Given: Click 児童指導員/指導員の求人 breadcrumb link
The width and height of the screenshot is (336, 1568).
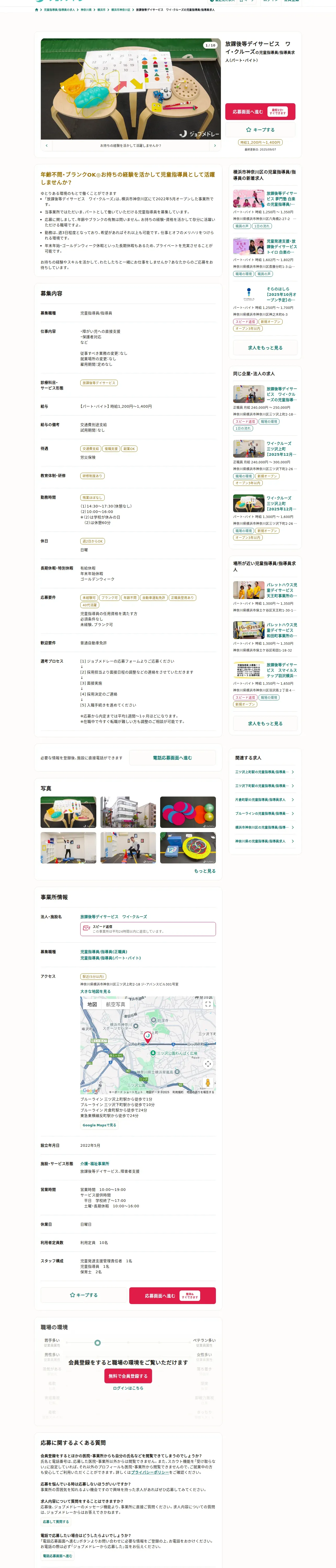Looking at the screenshot, I should [59, 10].
